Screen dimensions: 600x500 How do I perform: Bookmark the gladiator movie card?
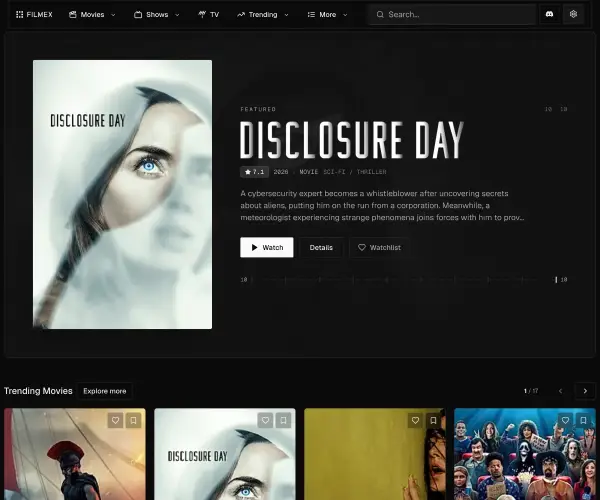133,420
